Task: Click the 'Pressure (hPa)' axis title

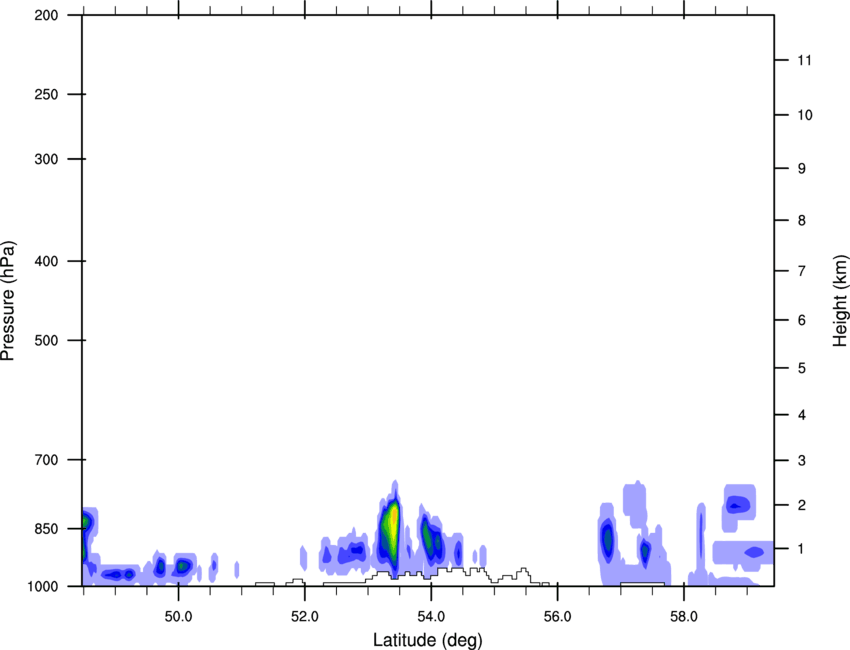Action: point(8,300)
